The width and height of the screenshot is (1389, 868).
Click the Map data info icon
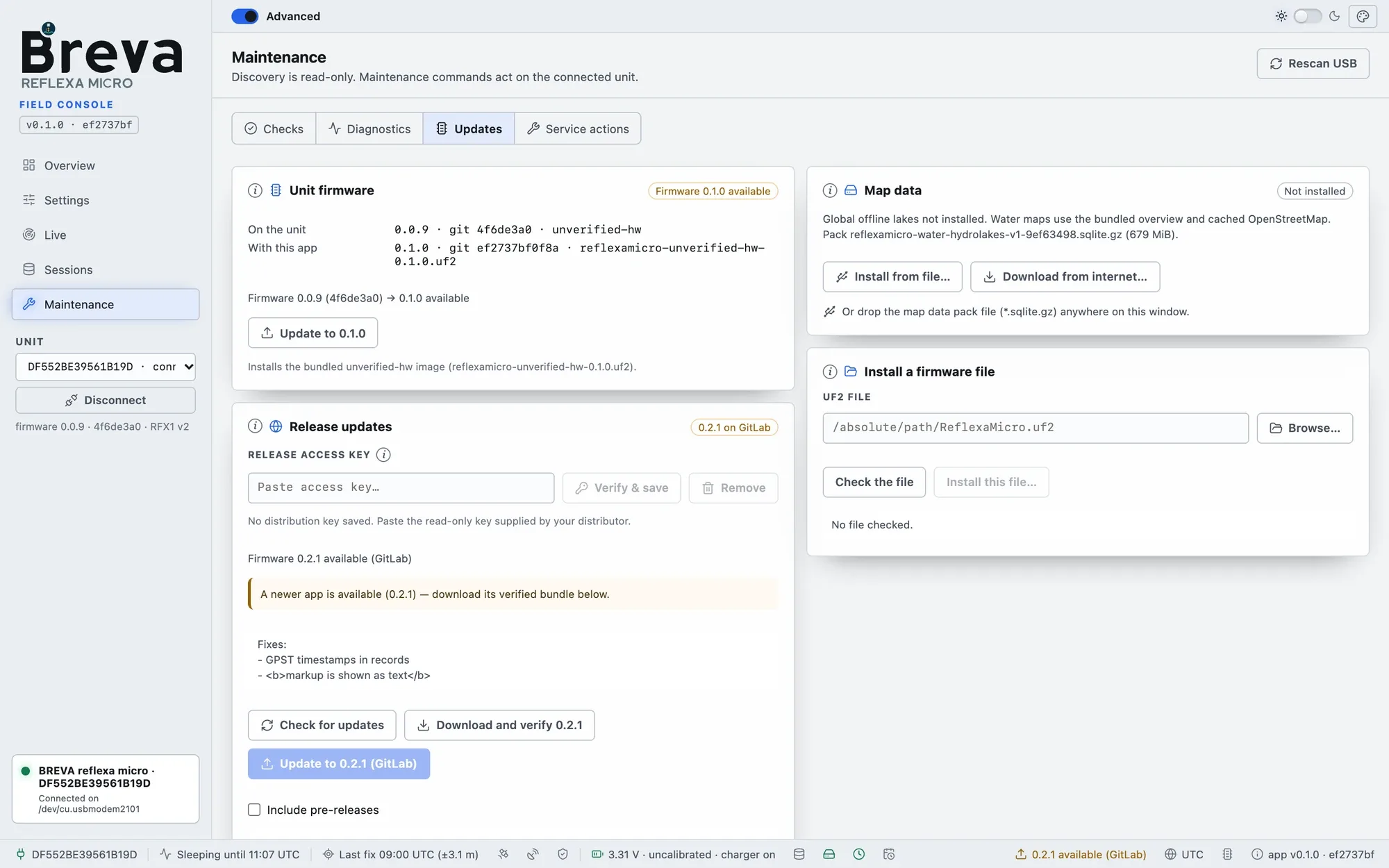(830, 190)
